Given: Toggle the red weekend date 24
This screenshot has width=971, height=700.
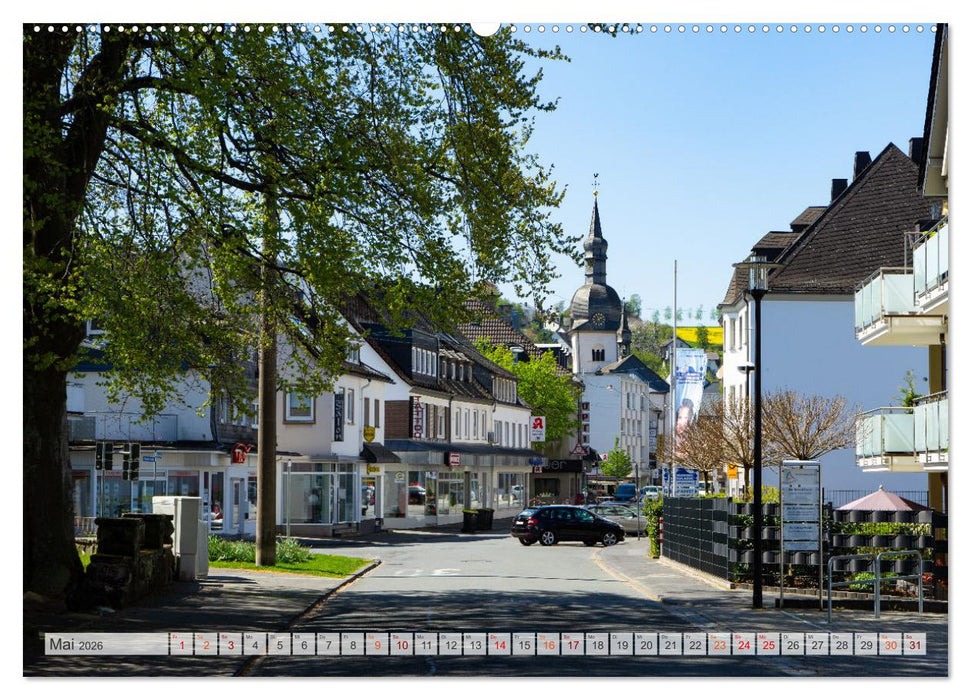Looking at the screenshot, I should point(744,646).
